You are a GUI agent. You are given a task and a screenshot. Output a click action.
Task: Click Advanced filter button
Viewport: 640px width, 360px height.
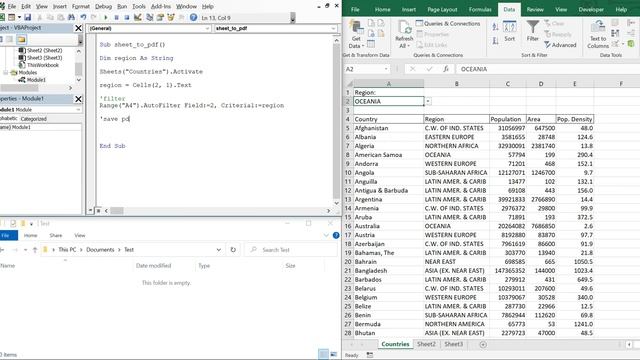560,45
